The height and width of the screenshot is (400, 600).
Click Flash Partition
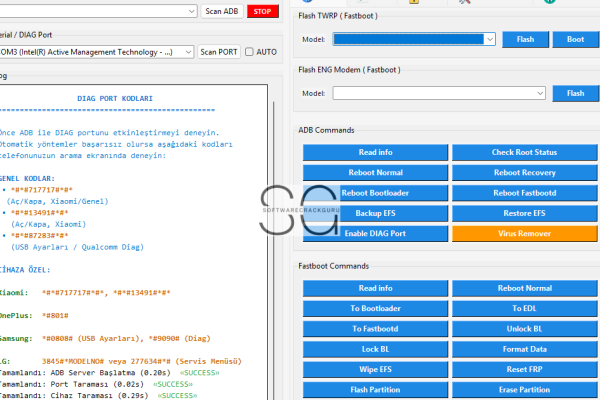375,390
